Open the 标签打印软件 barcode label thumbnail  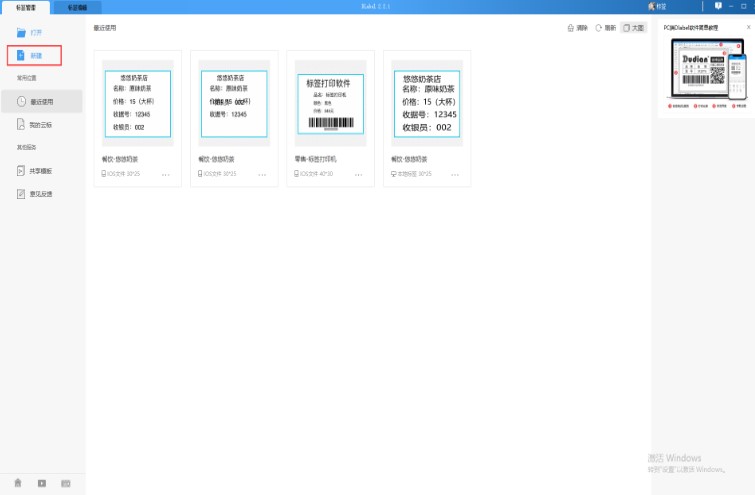point(330,103)
